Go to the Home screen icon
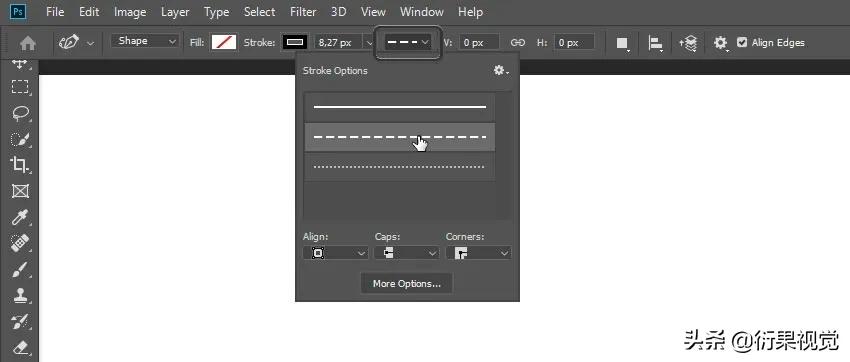Viewport: 850px width, 362px height. coord(28,43)
